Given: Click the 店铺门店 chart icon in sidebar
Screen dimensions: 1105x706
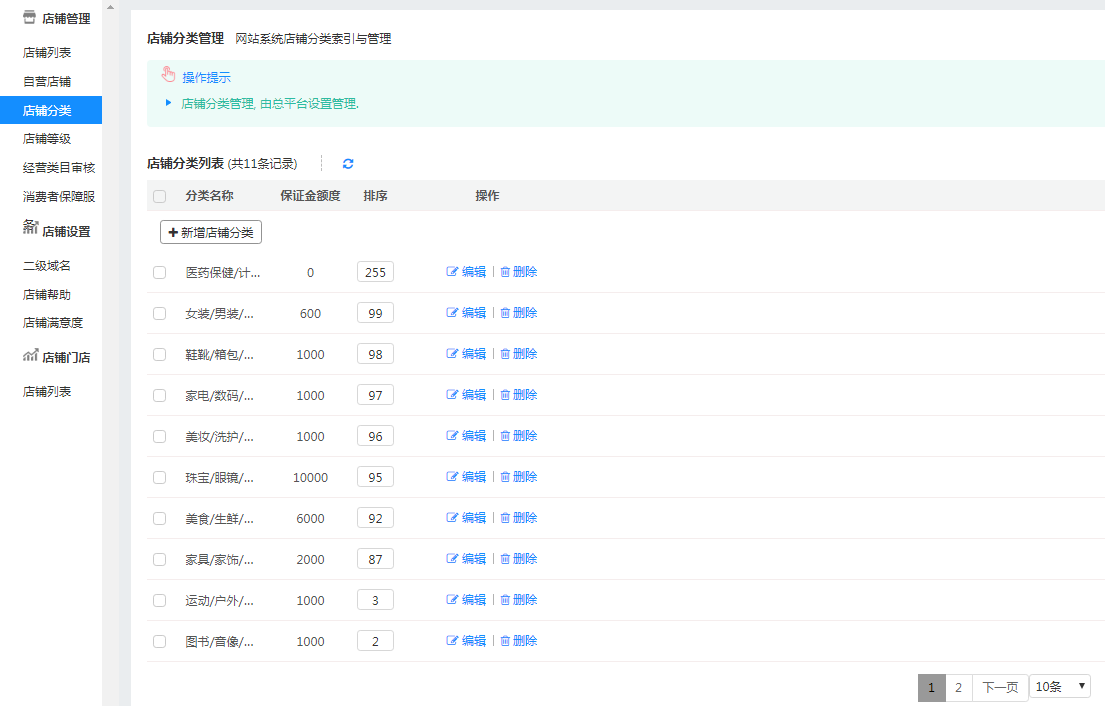Looking at the screenshot, I should click(30, 356).
